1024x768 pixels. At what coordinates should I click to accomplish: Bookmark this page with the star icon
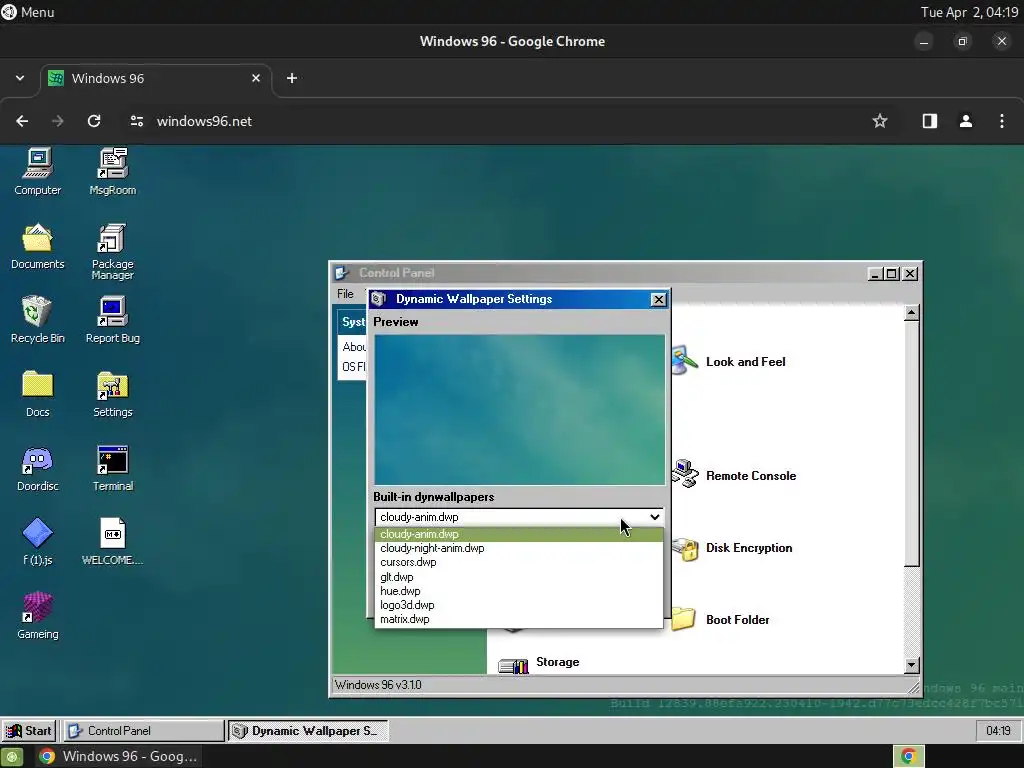tap(880, 121)
